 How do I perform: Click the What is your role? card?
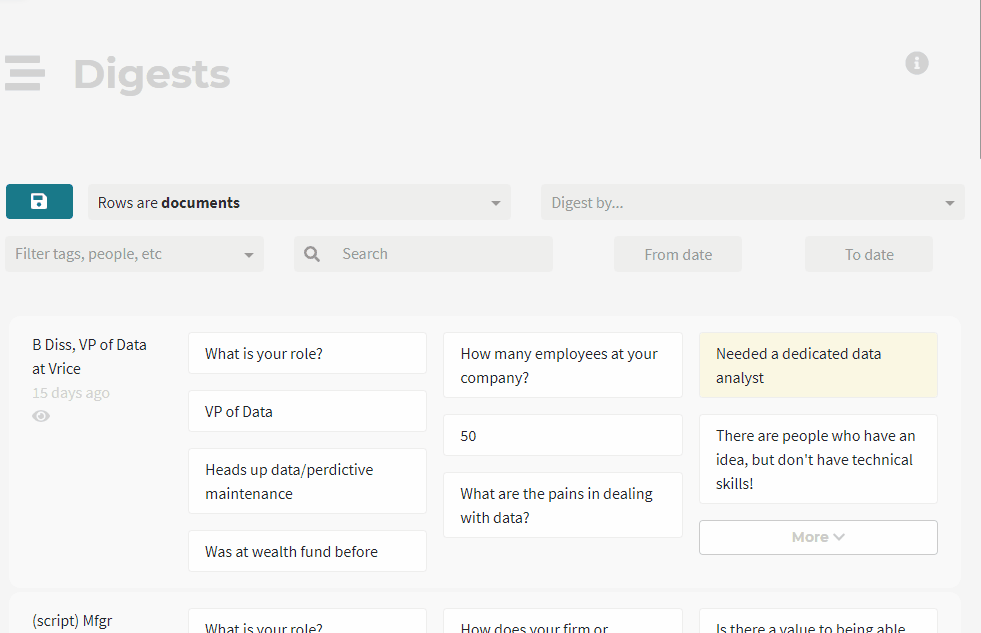coord(307,353)
